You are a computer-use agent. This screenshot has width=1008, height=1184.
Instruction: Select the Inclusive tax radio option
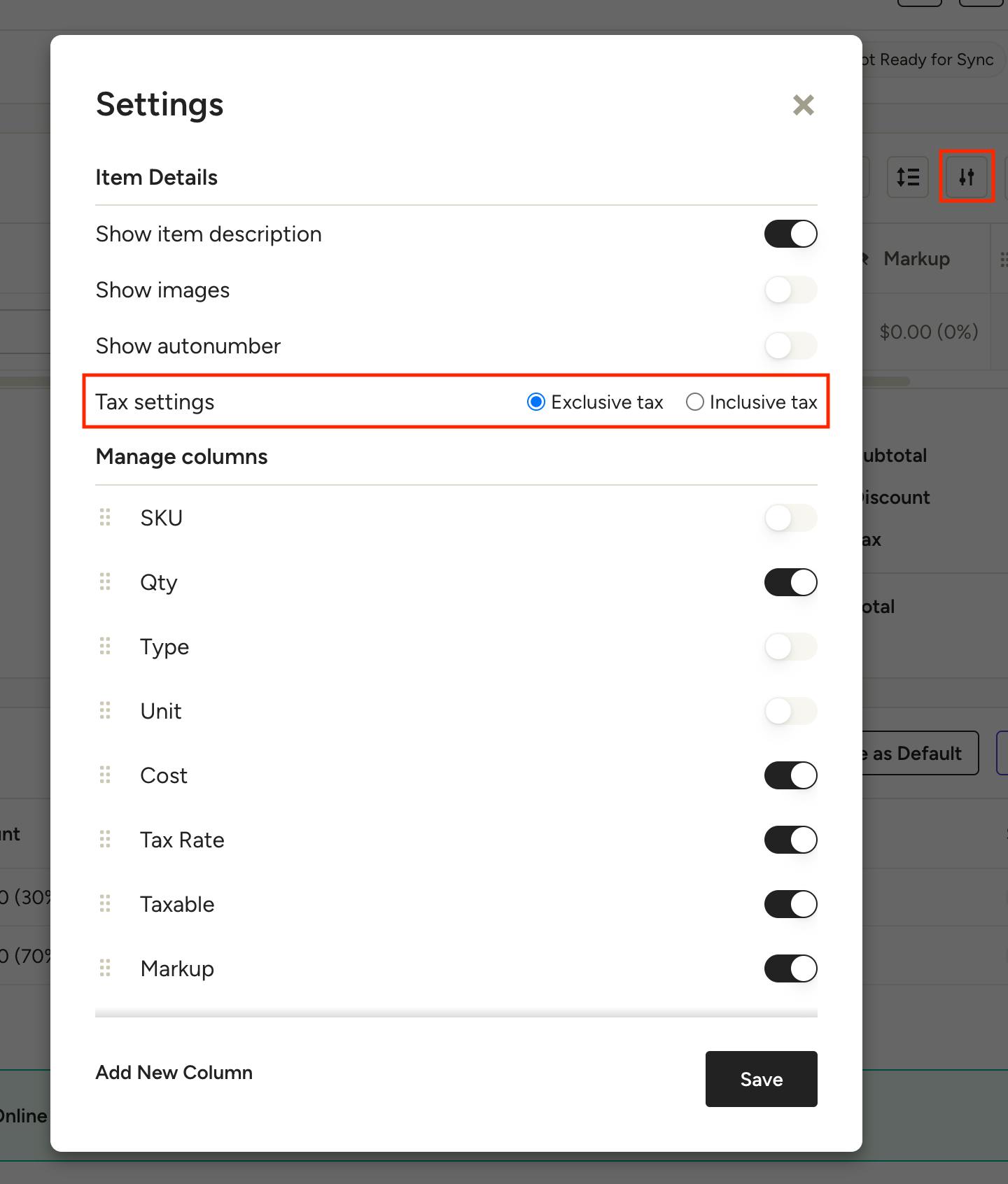click(695, 402)
